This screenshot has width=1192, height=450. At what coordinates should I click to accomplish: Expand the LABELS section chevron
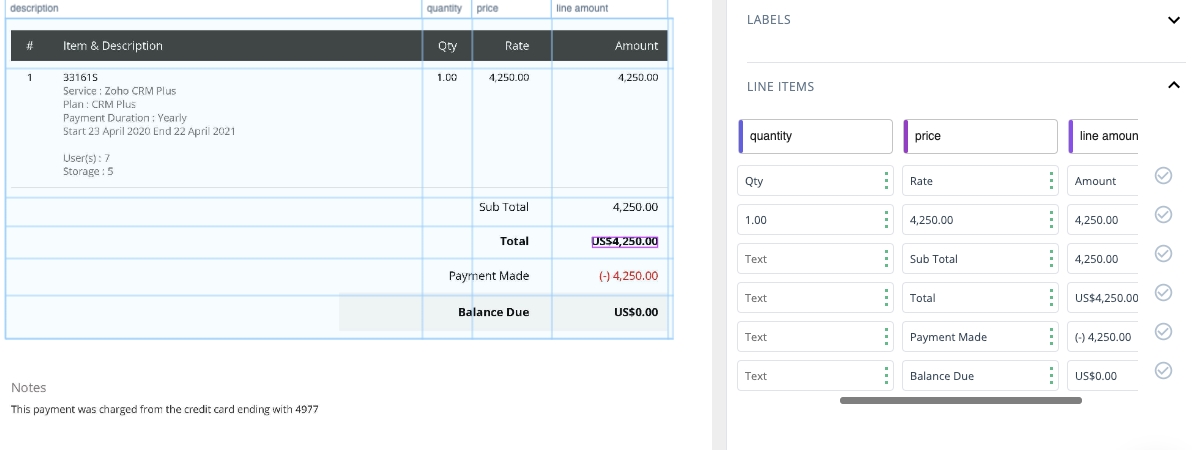tap(1174, 20)
